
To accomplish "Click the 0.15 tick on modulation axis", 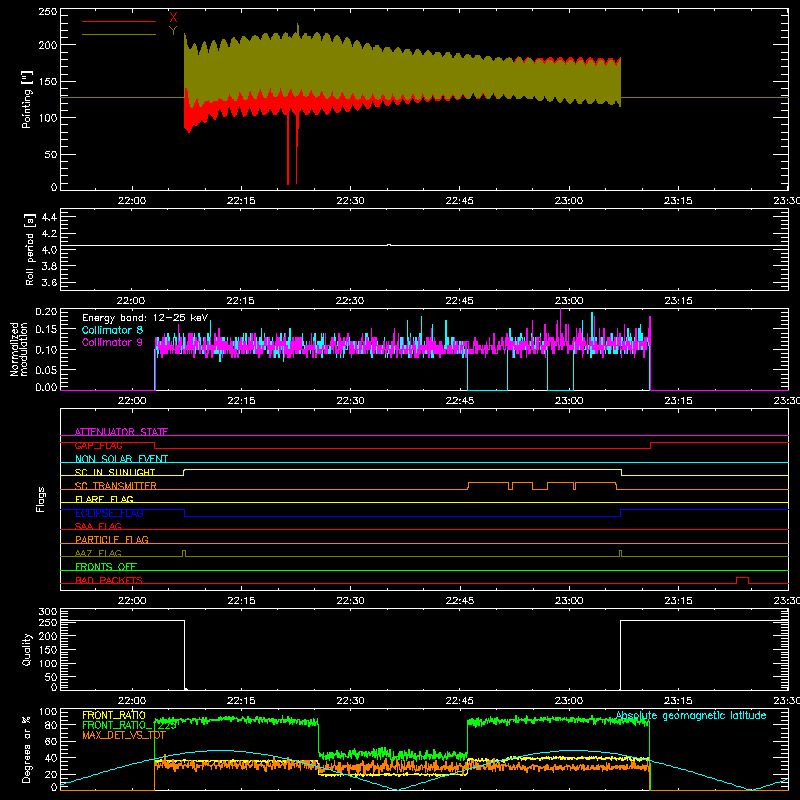I will coord(46,330).
